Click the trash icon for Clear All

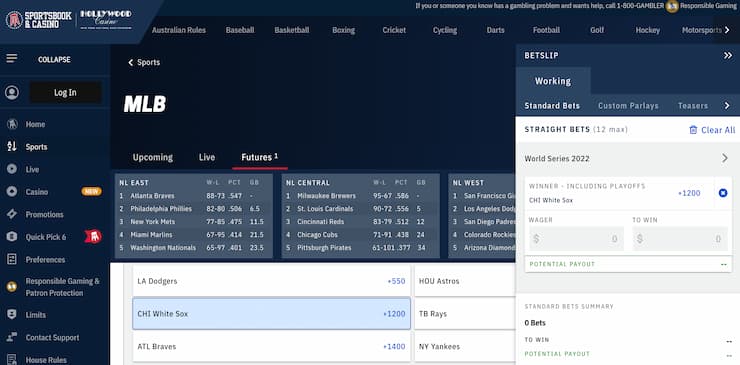click(x=693, y=130)
